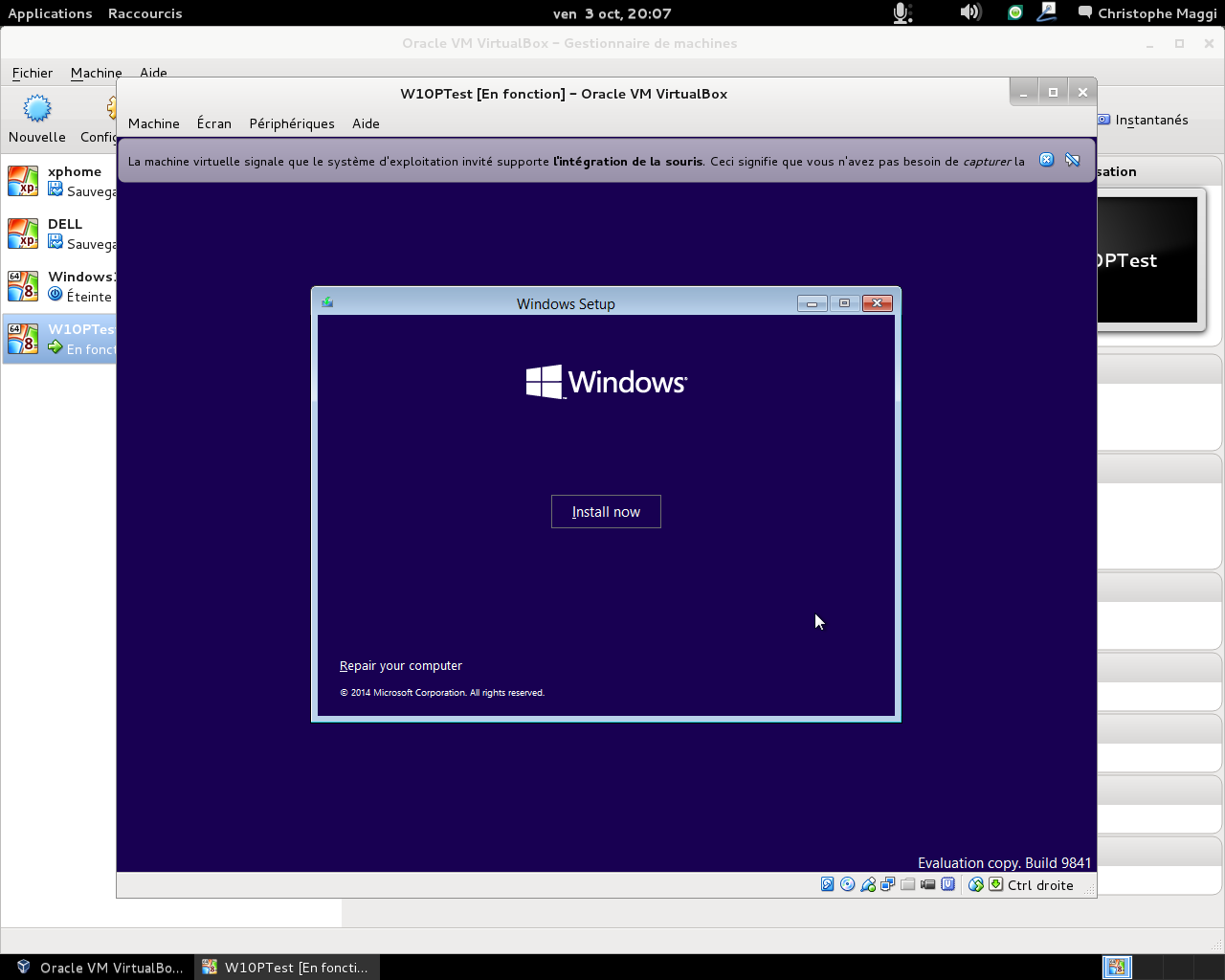
Task: Minimize the Windows Setup dialog
Action: [812, 302]
